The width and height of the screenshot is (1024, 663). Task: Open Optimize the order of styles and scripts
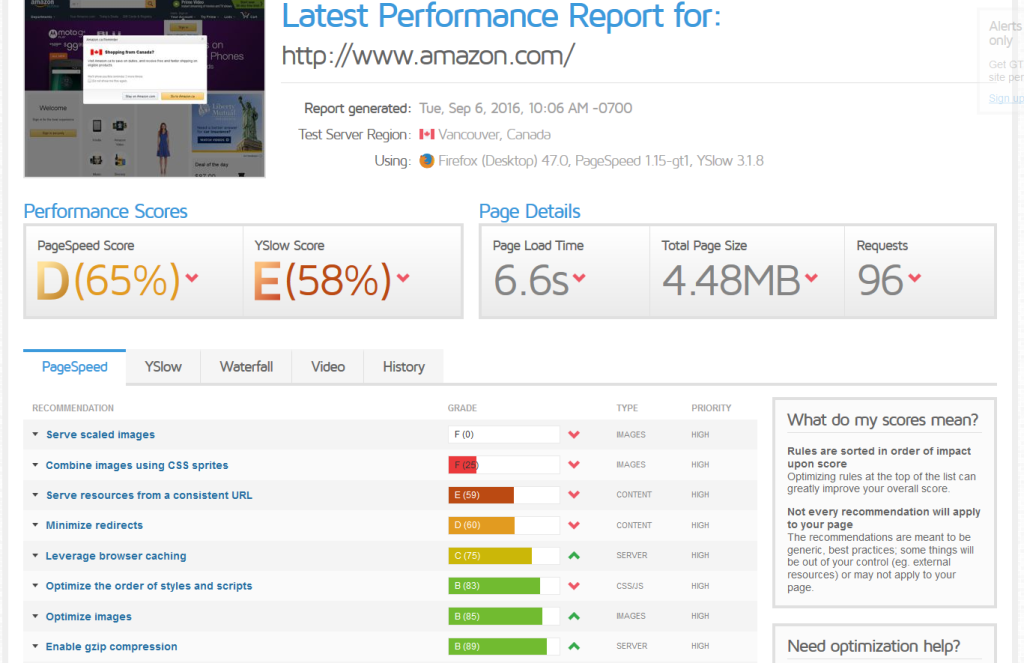149,586
